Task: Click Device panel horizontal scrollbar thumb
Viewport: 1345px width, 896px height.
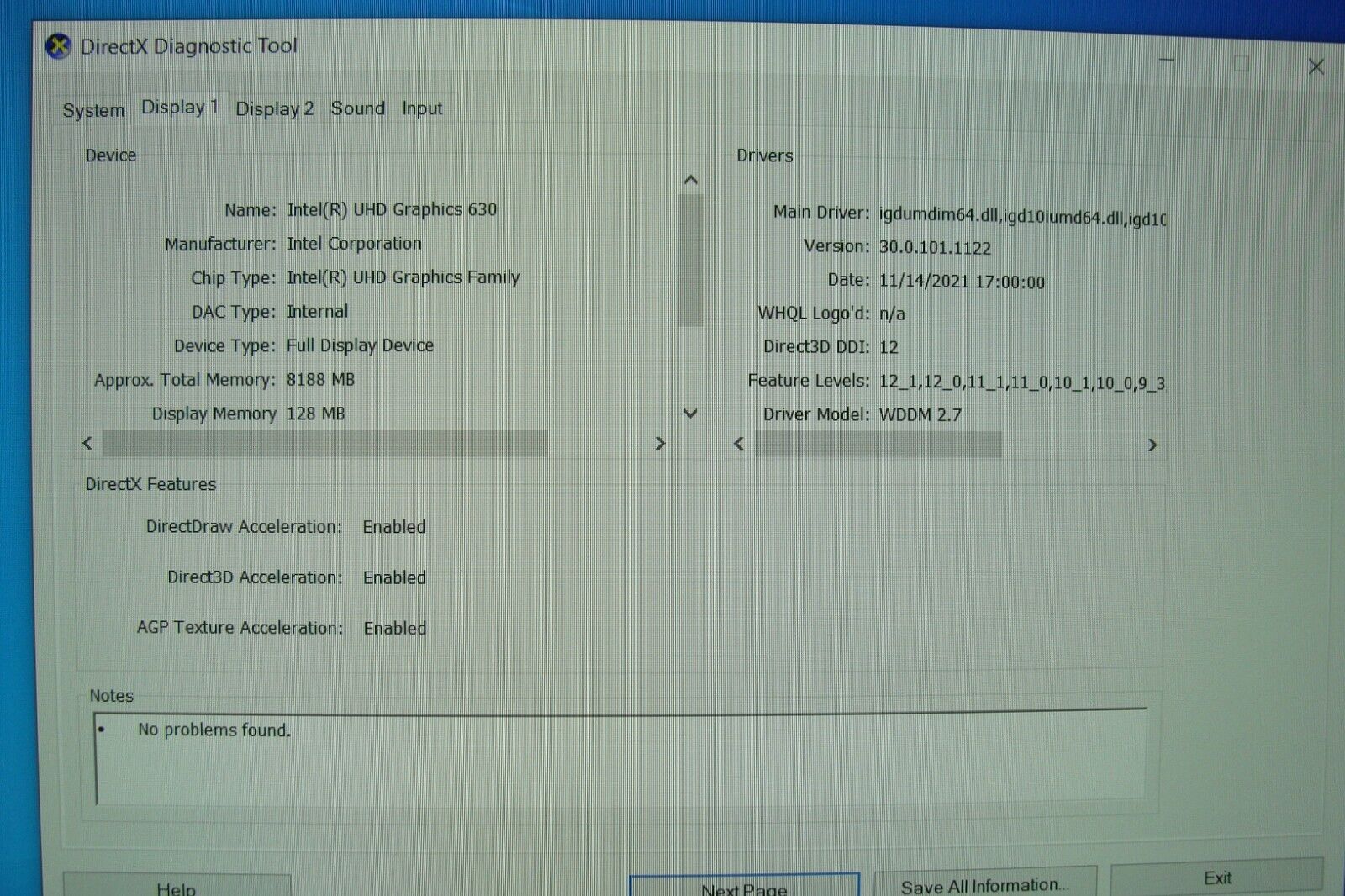Action: [x=324, y=443]
